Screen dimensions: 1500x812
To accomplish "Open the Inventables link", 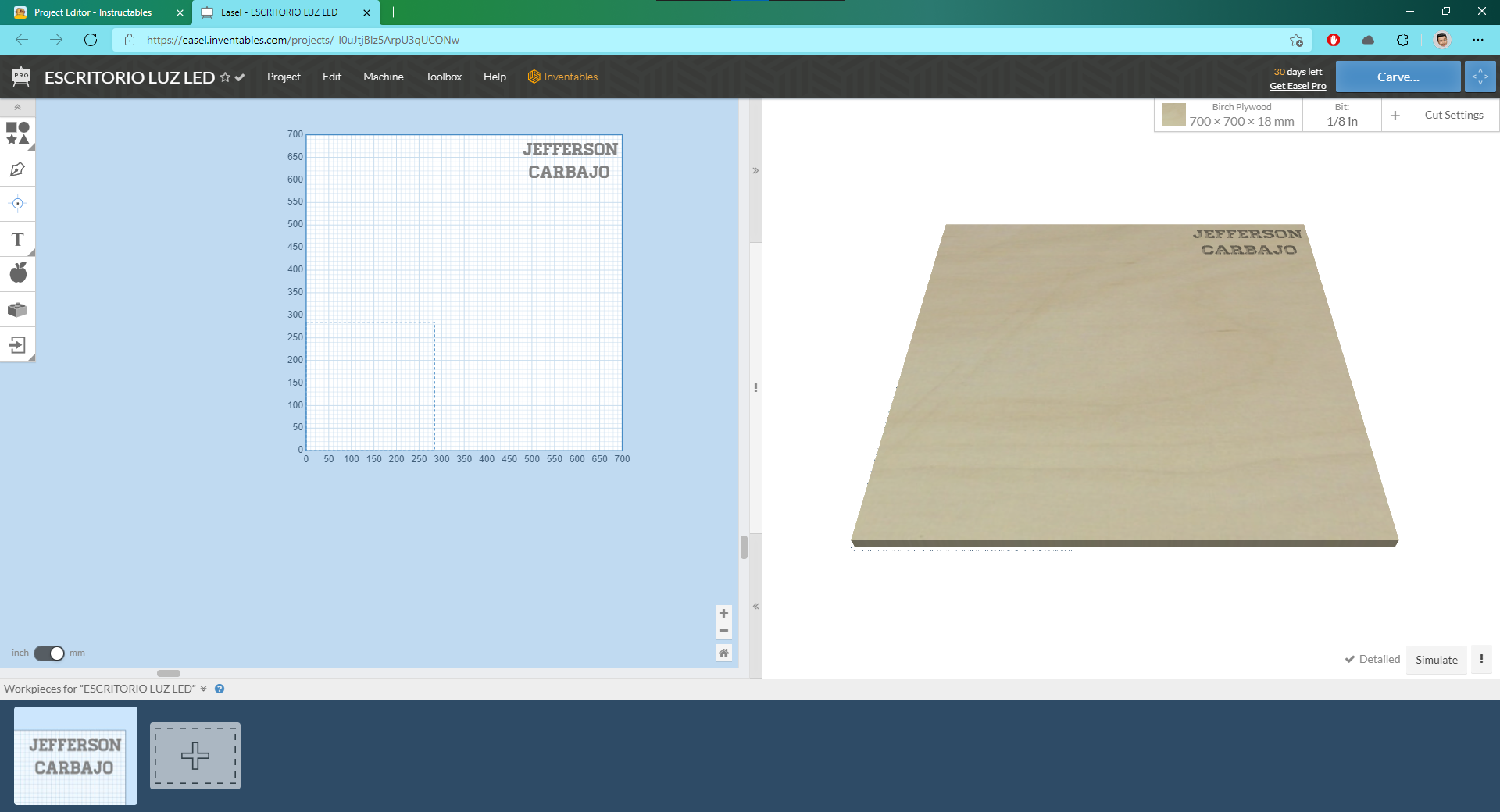I will [562, 77].
